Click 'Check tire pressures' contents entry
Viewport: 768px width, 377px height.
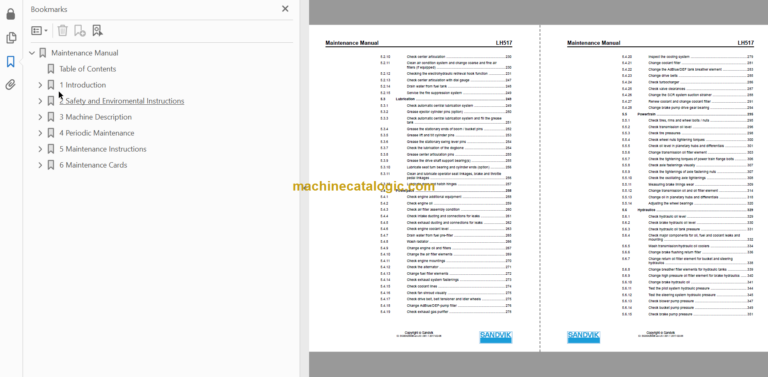tap(688, 133)
